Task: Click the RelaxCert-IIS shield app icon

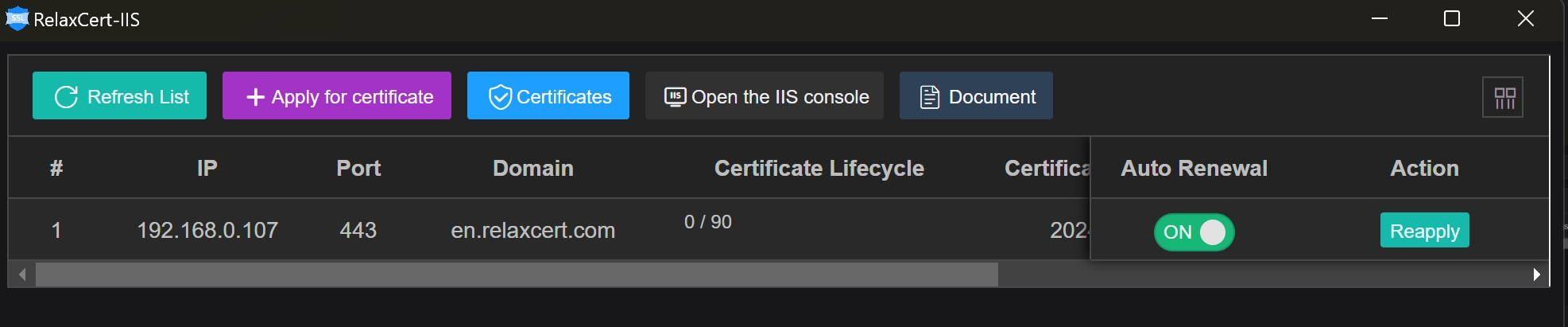Action: tap(17, 18)
